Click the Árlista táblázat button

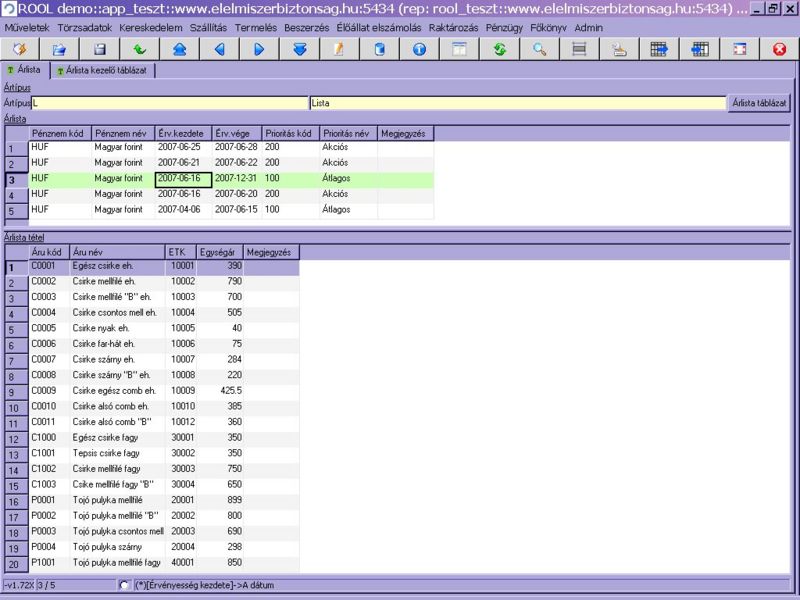[759, 102]
